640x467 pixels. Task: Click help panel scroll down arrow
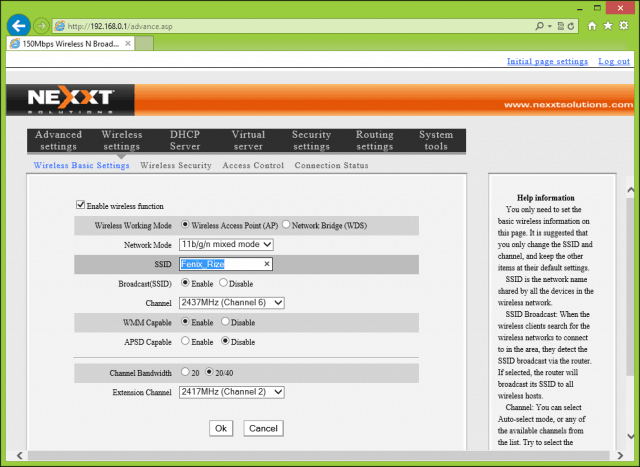631,436
